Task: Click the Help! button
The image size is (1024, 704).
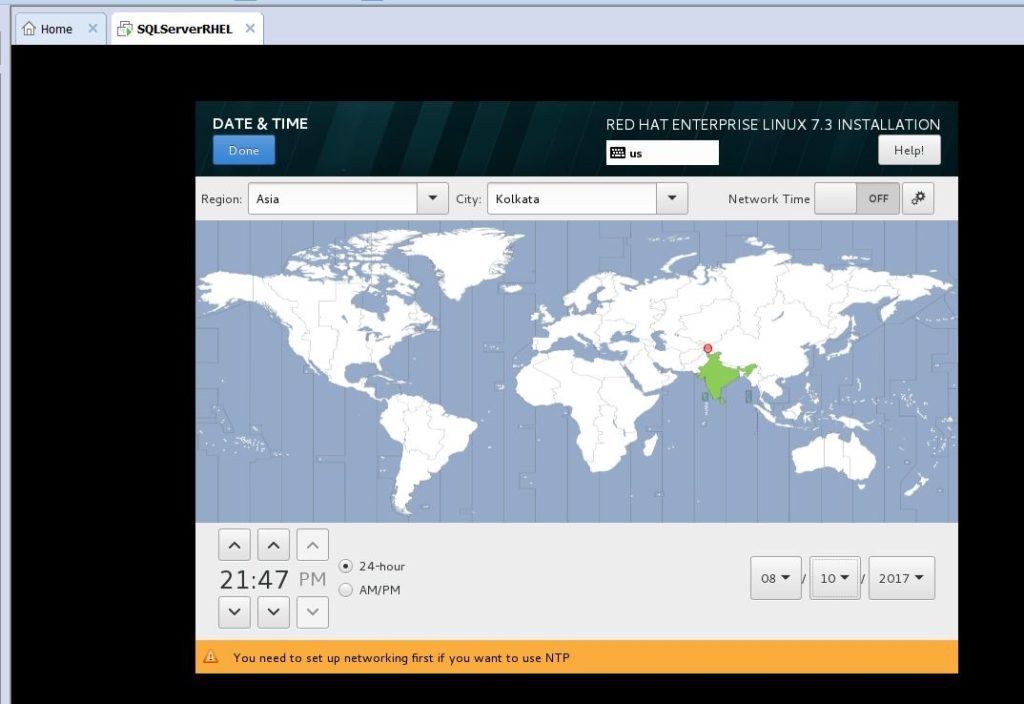Action: [x=909, y=150]
